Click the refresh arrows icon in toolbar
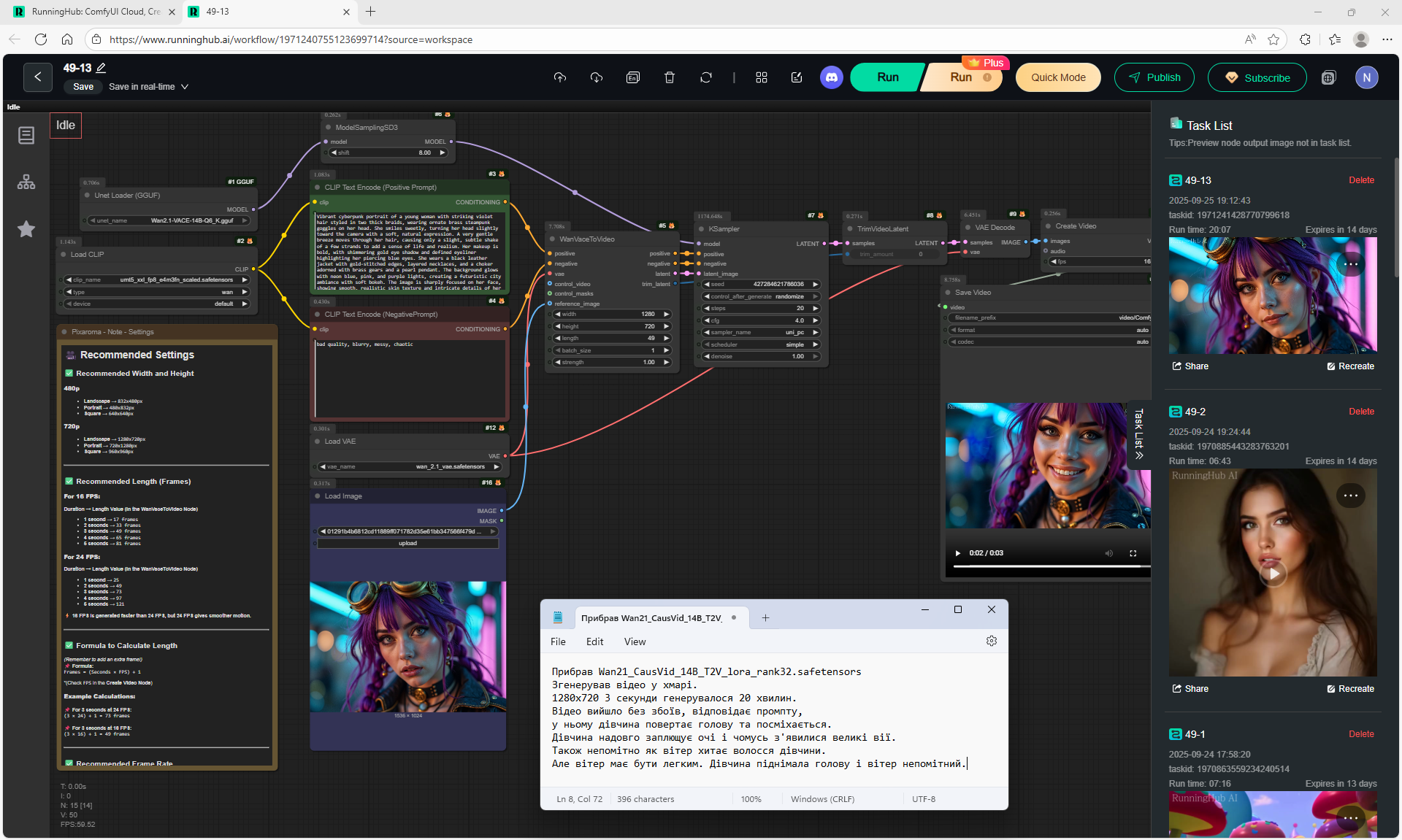The height and width of the screenshot is (840, 1402). pos(705,77)
